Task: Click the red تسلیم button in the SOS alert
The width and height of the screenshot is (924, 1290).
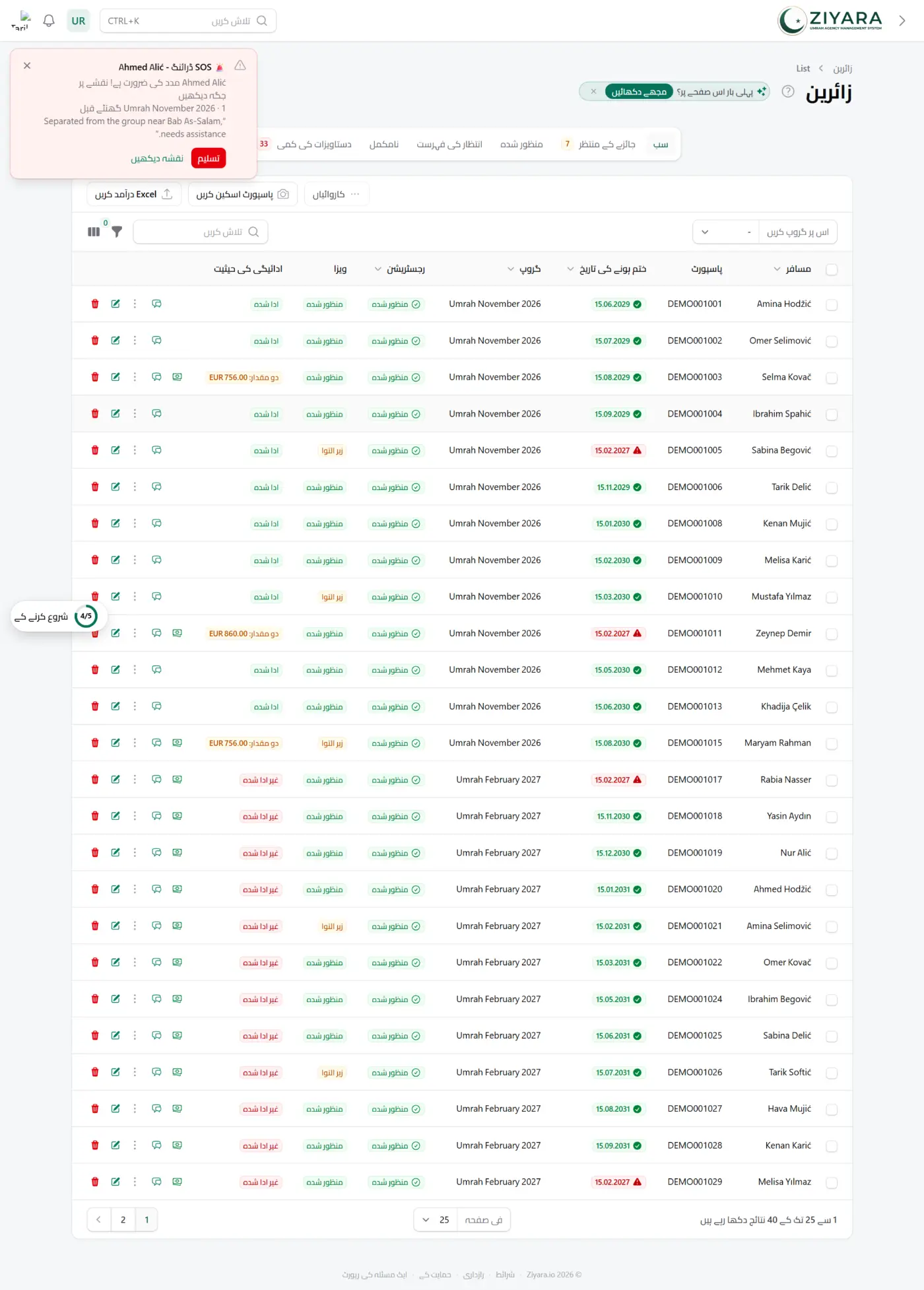Action: click(x=209, y=158)
